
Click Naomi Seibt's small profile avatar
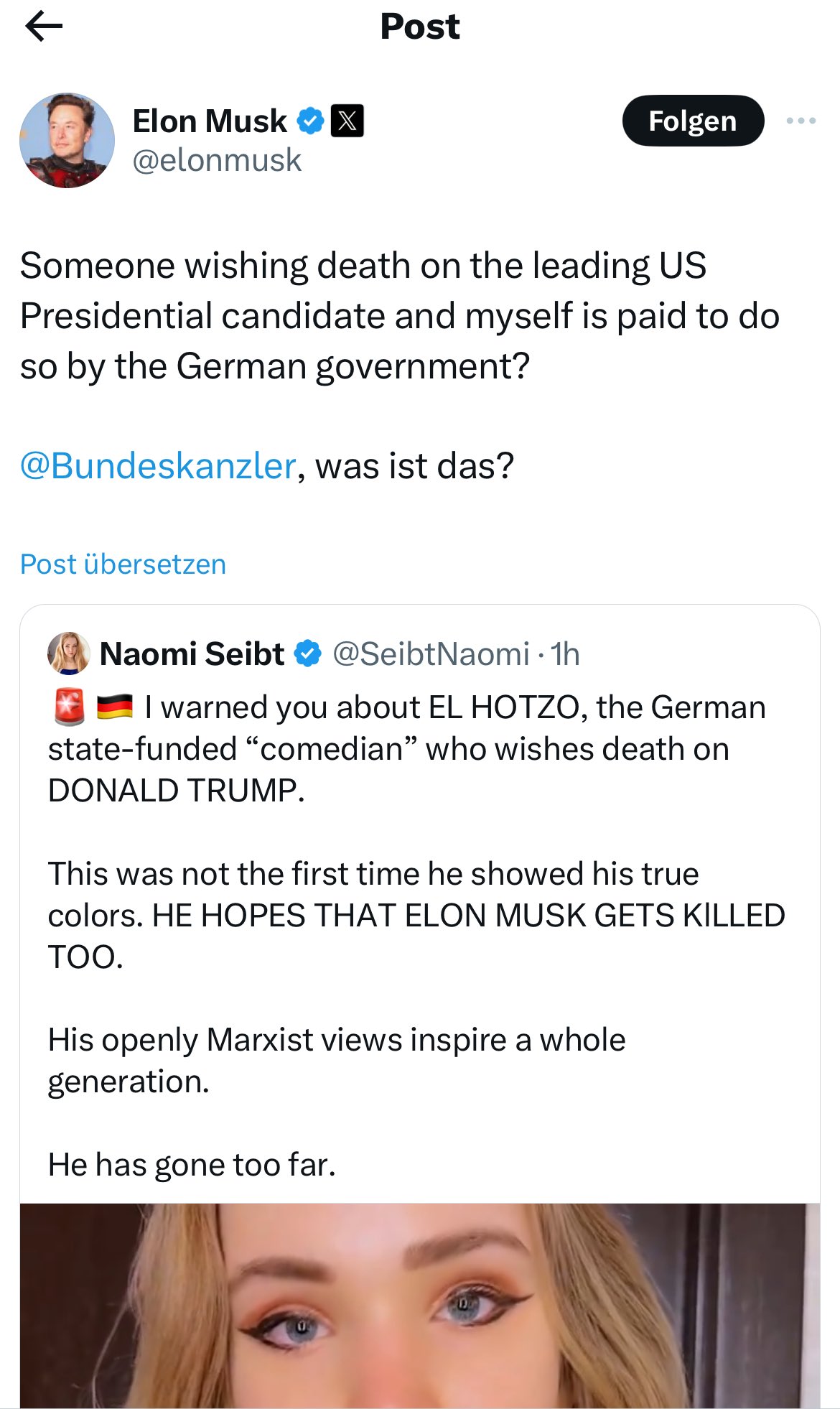point(69,654)
